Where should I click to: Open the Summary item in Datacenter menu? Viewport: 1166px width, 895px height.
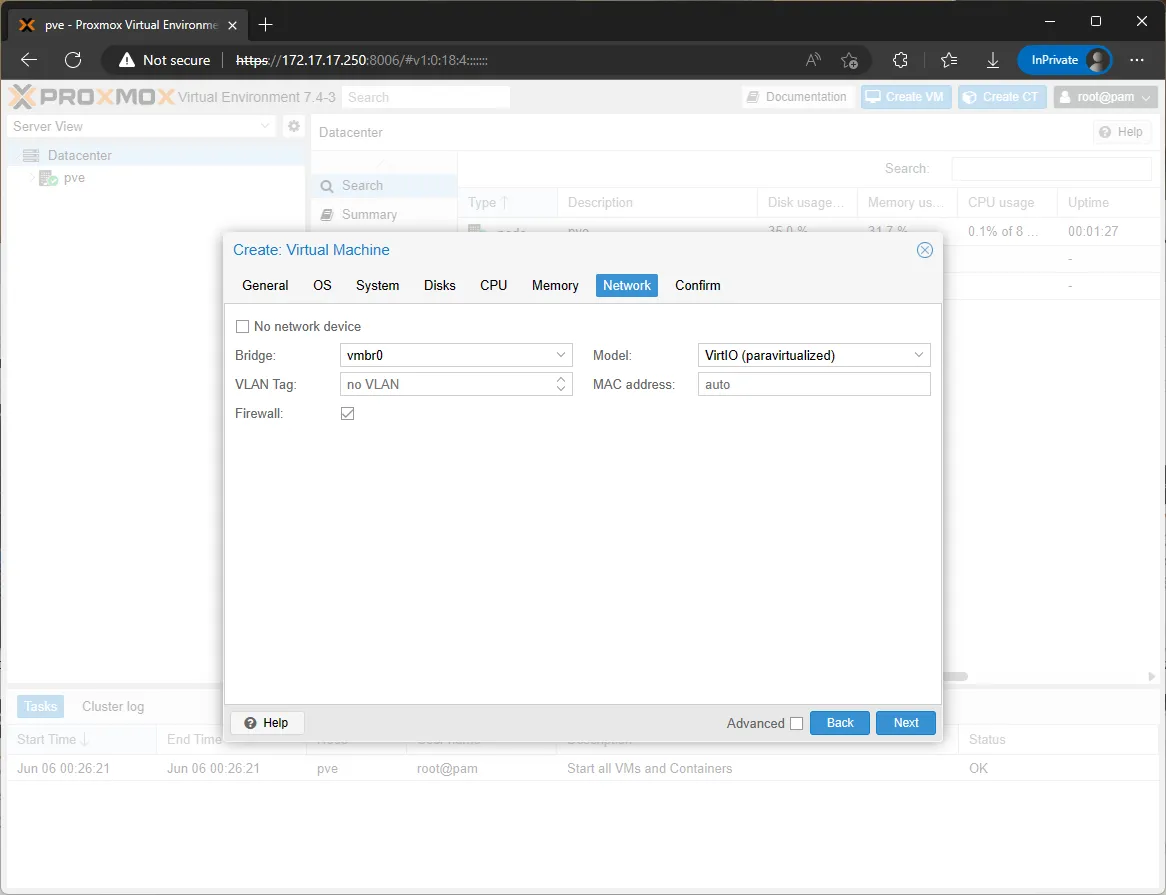384,215
